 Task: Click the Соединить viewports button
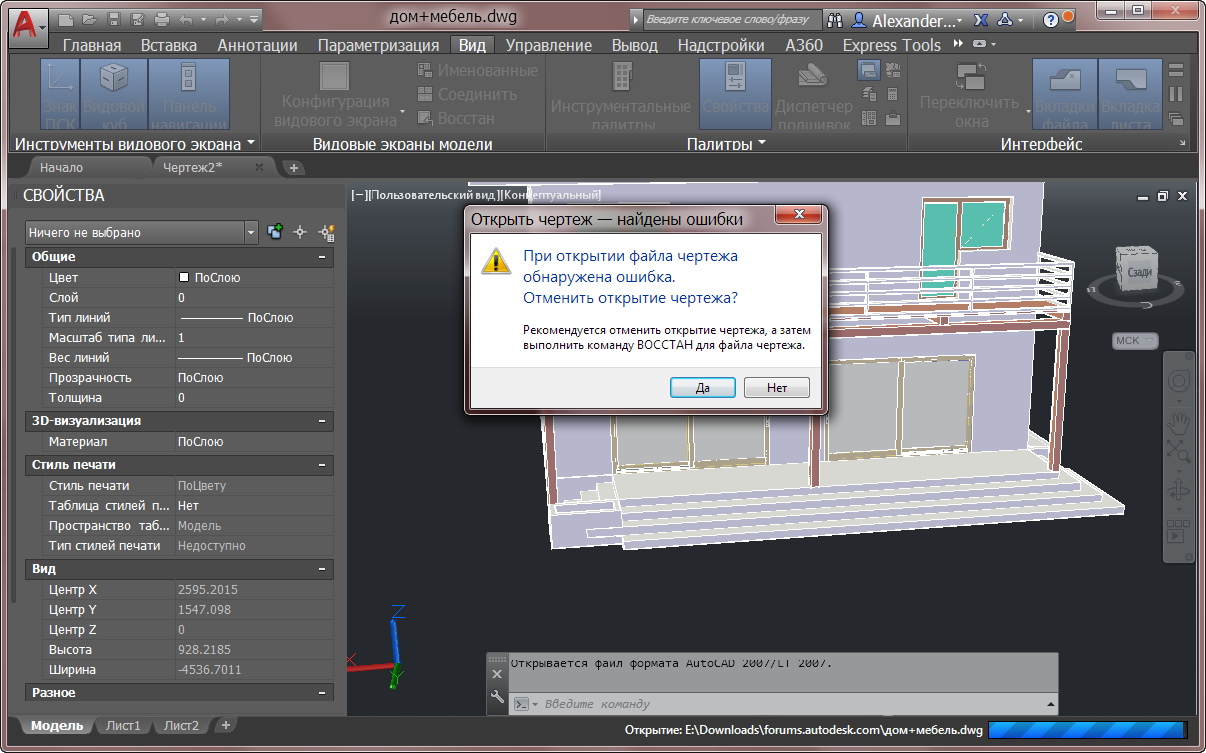point(467,94)
